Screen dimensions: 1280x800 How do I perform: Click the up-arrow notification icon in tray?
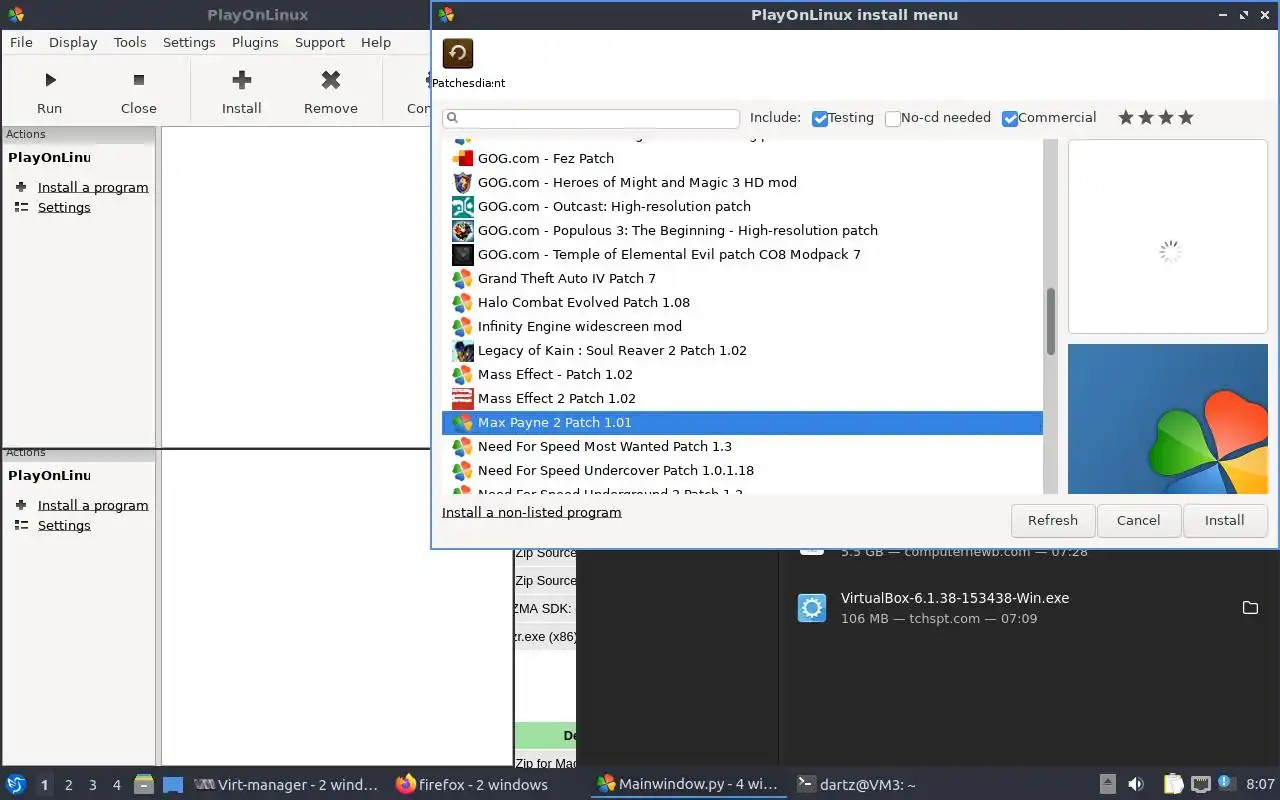coord(1107,785)
